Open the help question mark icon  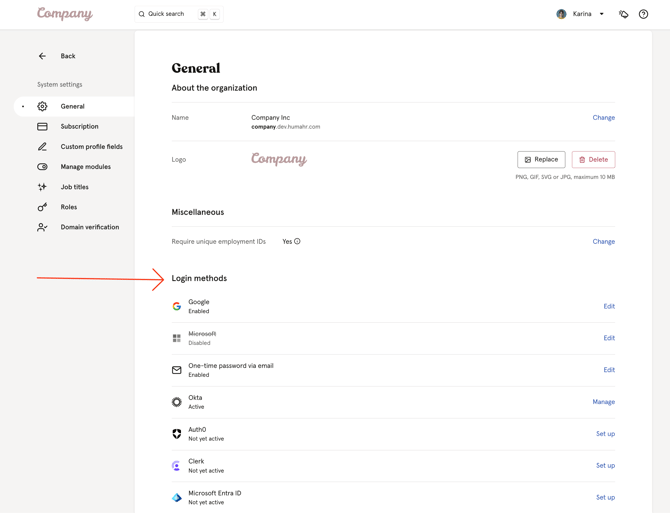point(643,14)
